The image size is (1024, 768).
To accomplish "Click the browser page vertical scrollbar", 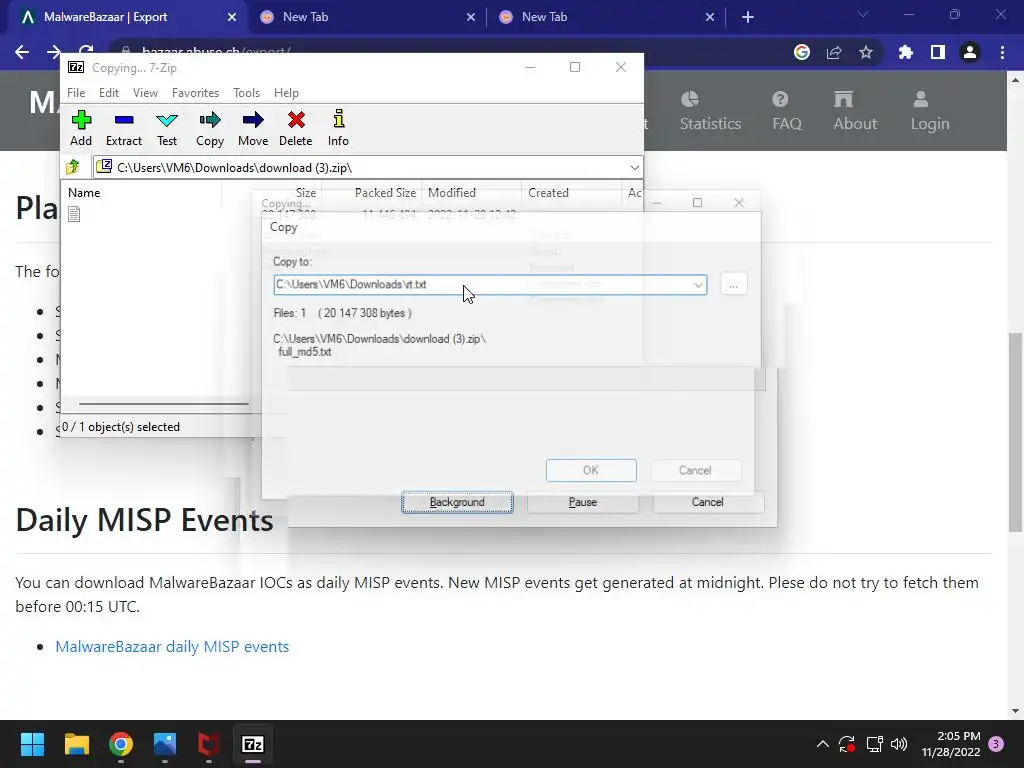I will click(1015, 432).
